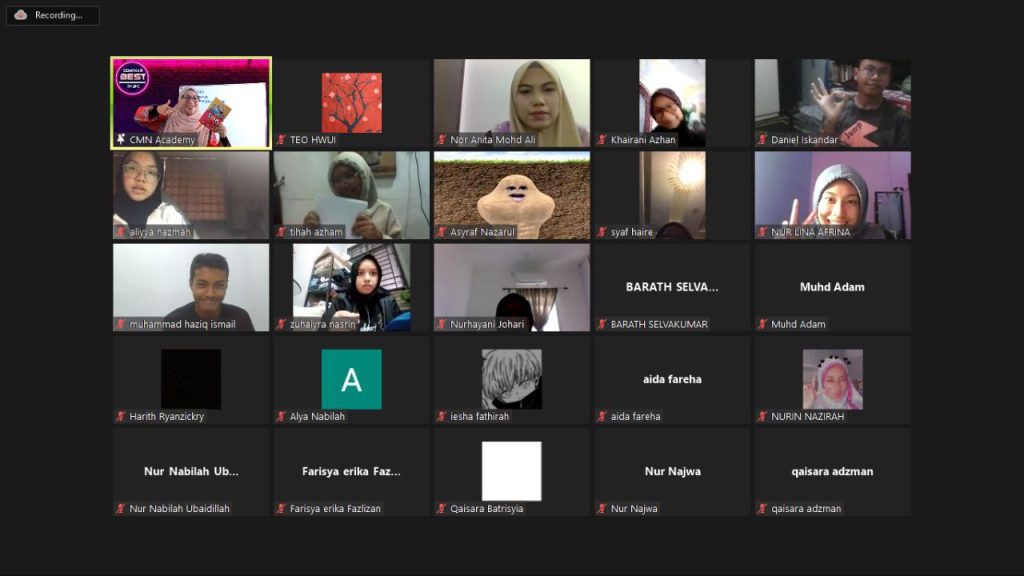Screen dimensions: 1024x576
Task: Click muted mic icon next to TEO HWUI
Action: pyautogui.click(x=282, y=140)
